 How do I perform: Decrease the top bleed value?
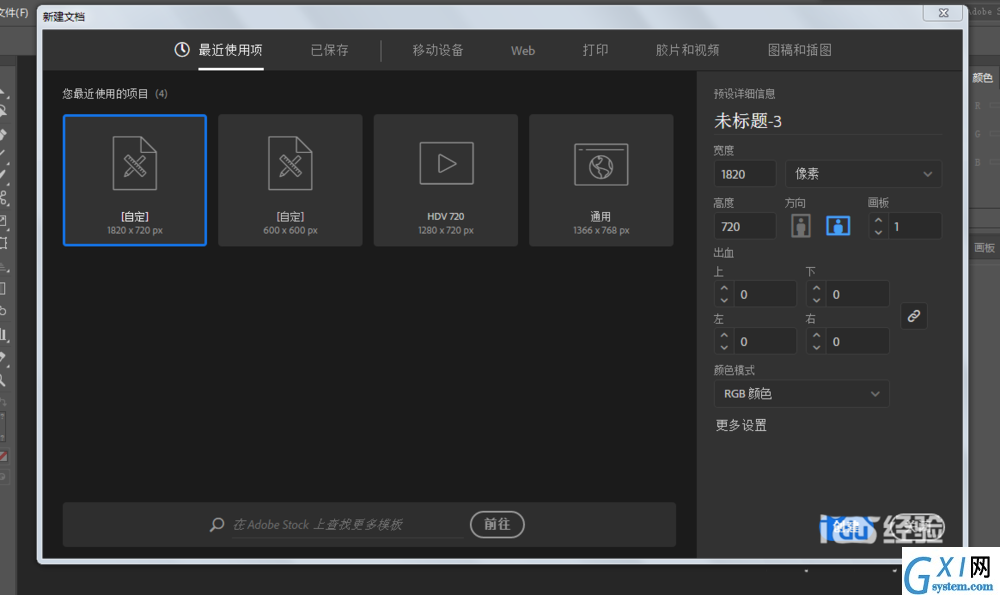[x=724, y=300]
